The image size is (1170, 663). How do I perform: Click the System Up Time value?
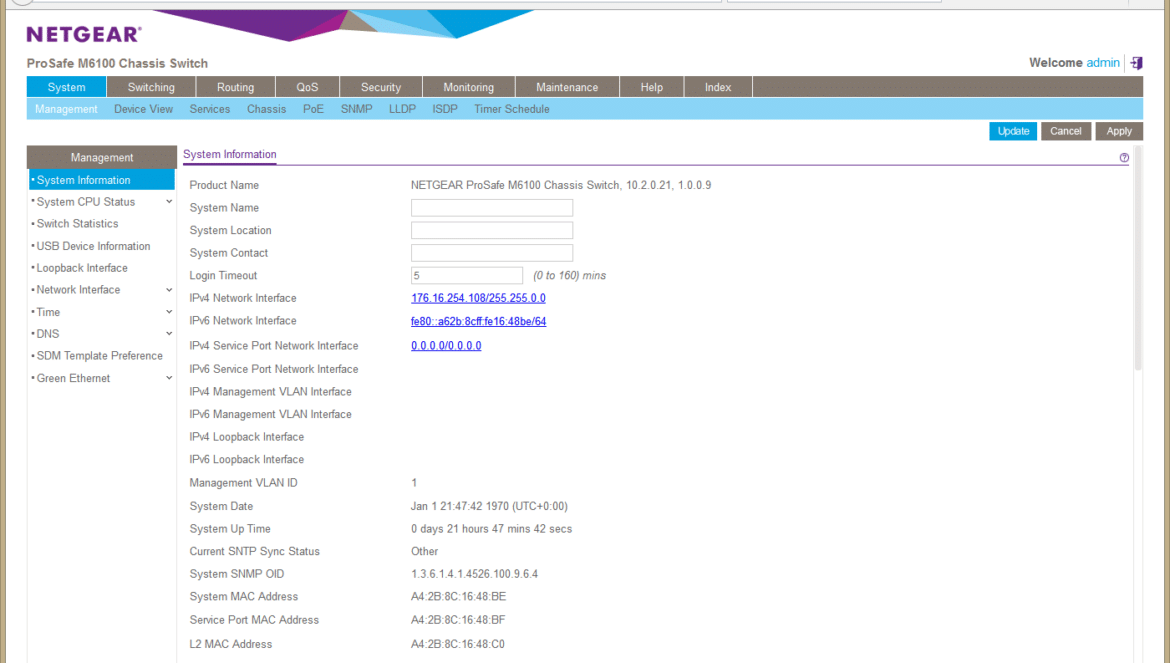click(491, 529)
